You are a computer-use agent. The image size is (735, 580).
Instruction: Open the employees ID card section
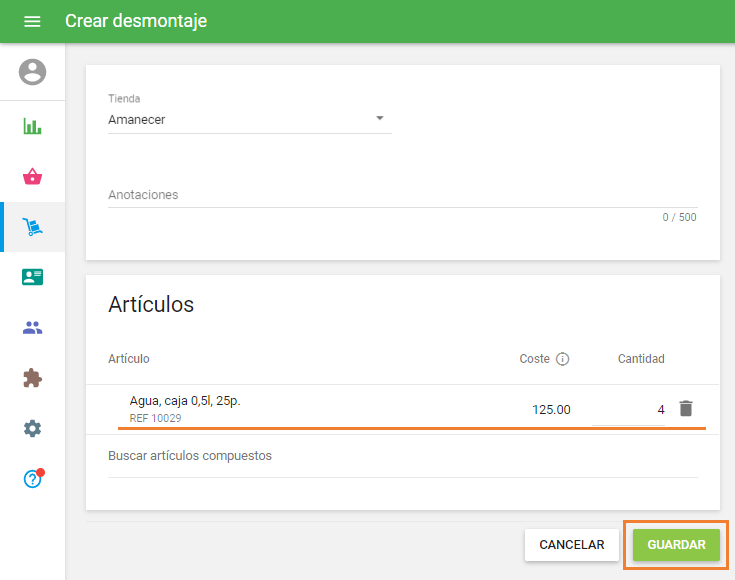point(32,277)
